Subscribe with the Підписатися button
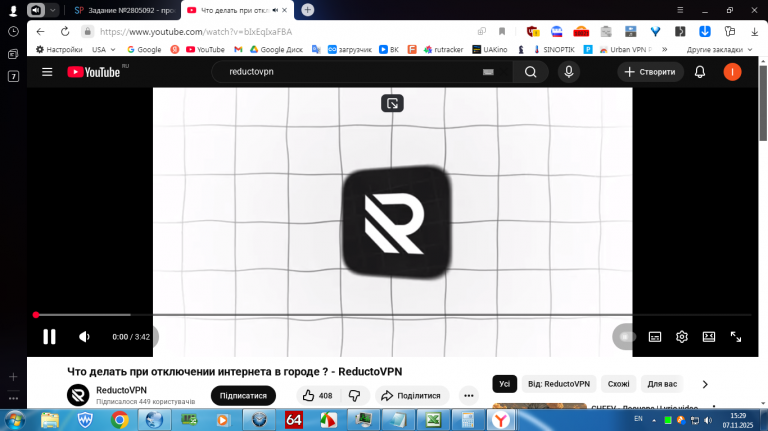Image resolution: width=768 pixels, height=431 pixels. (x=243, y=395)
